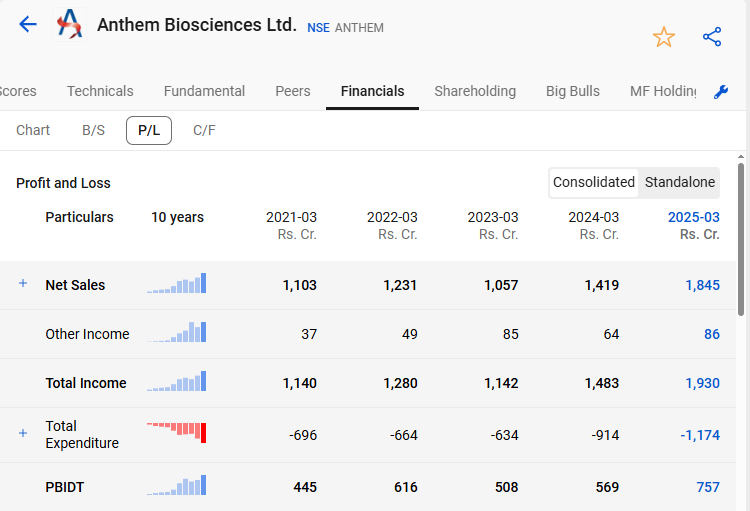This screenshot has height=511, width=750.
Task: Show the C/F cash flow
Action: (204, 130)
